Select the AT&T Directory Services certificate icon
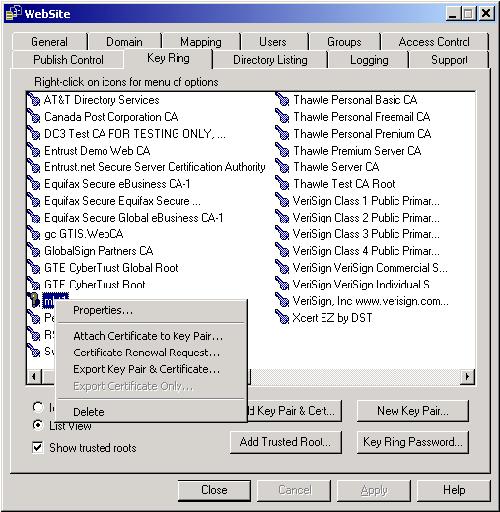 (x=34, y=99)
